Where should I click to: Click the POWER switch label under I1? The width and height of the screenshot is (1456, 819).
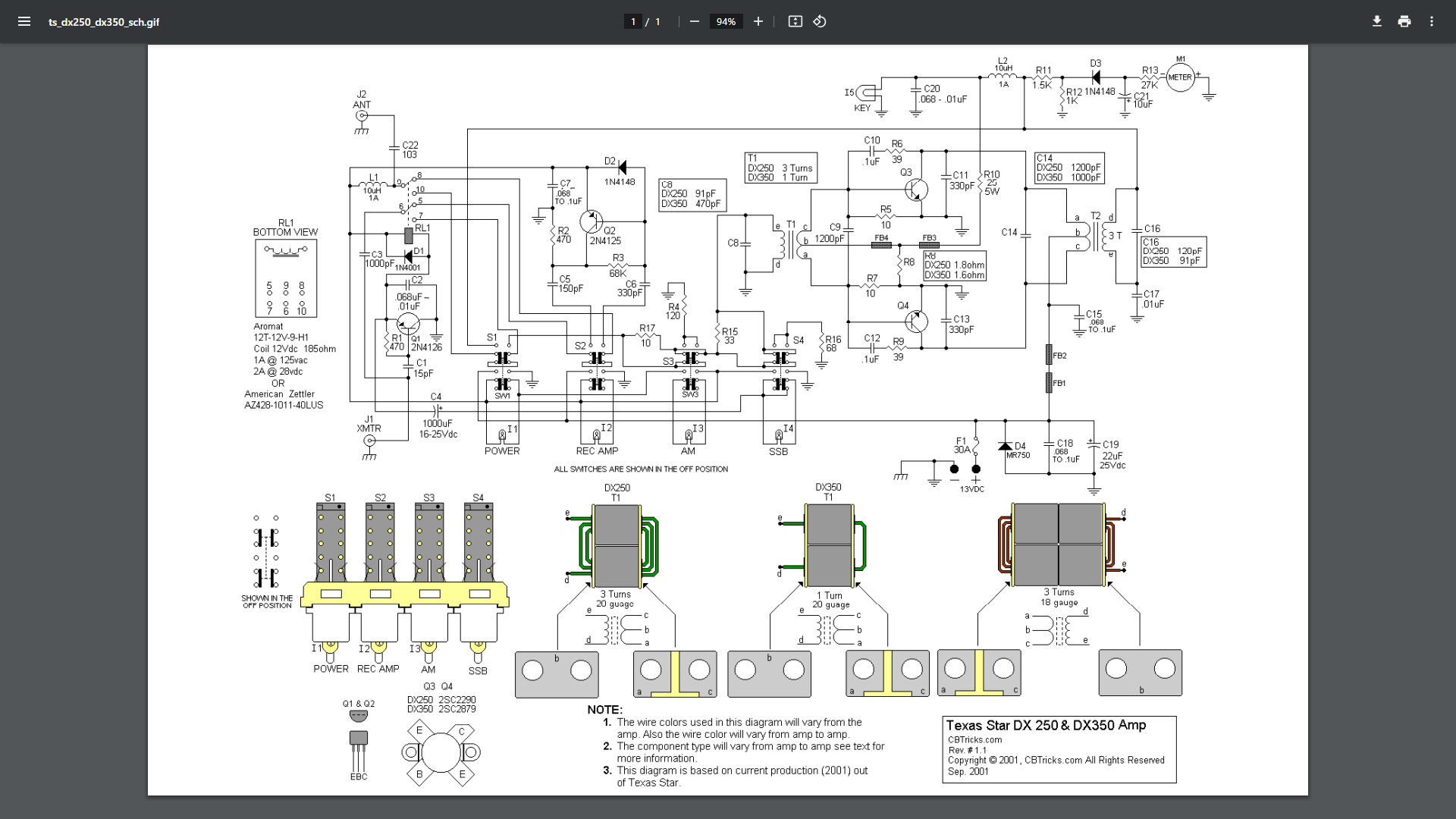coord(502,451)
